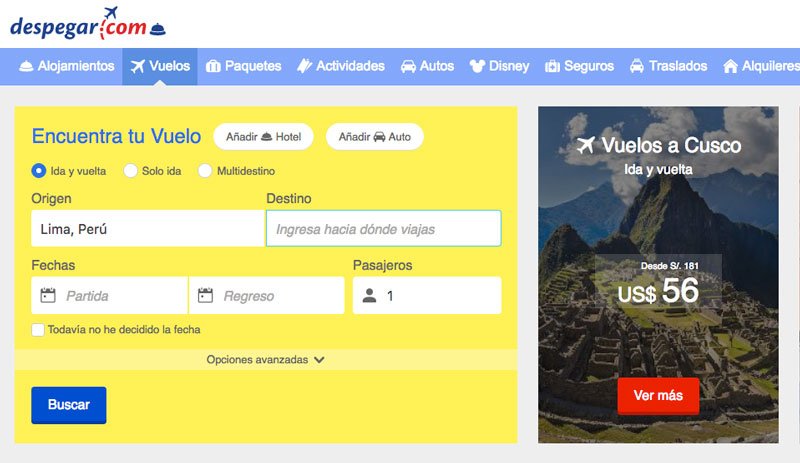
Task: Click the despegar.com logo
Action: coord(88,24)
